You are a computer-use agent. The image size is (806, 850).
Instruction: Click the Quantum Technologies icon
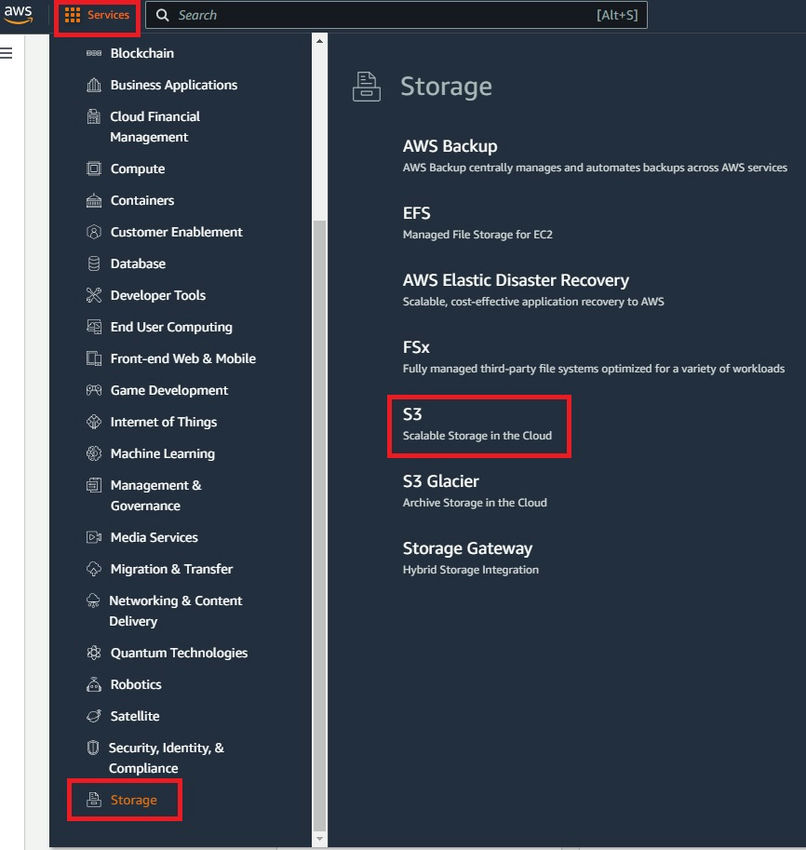point(94,653)
